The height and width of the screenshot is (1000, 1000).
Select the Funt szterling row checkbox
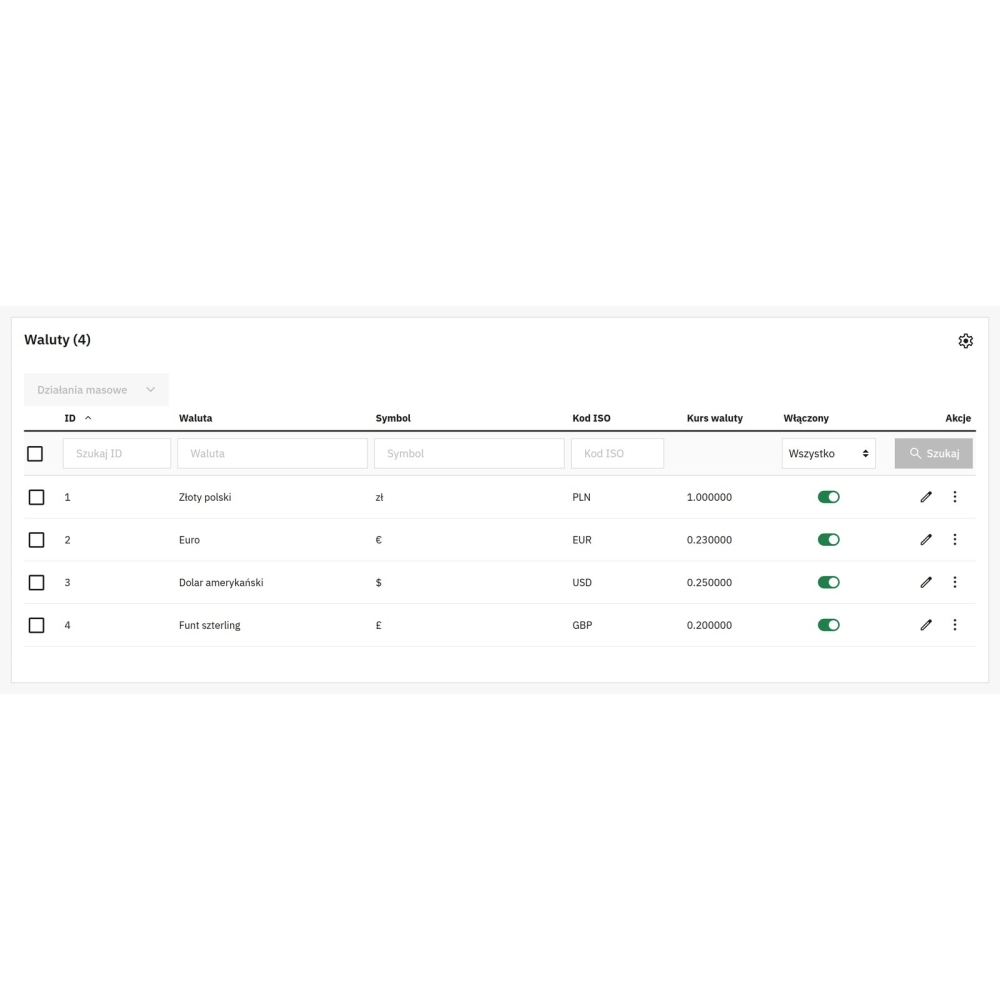36,625
